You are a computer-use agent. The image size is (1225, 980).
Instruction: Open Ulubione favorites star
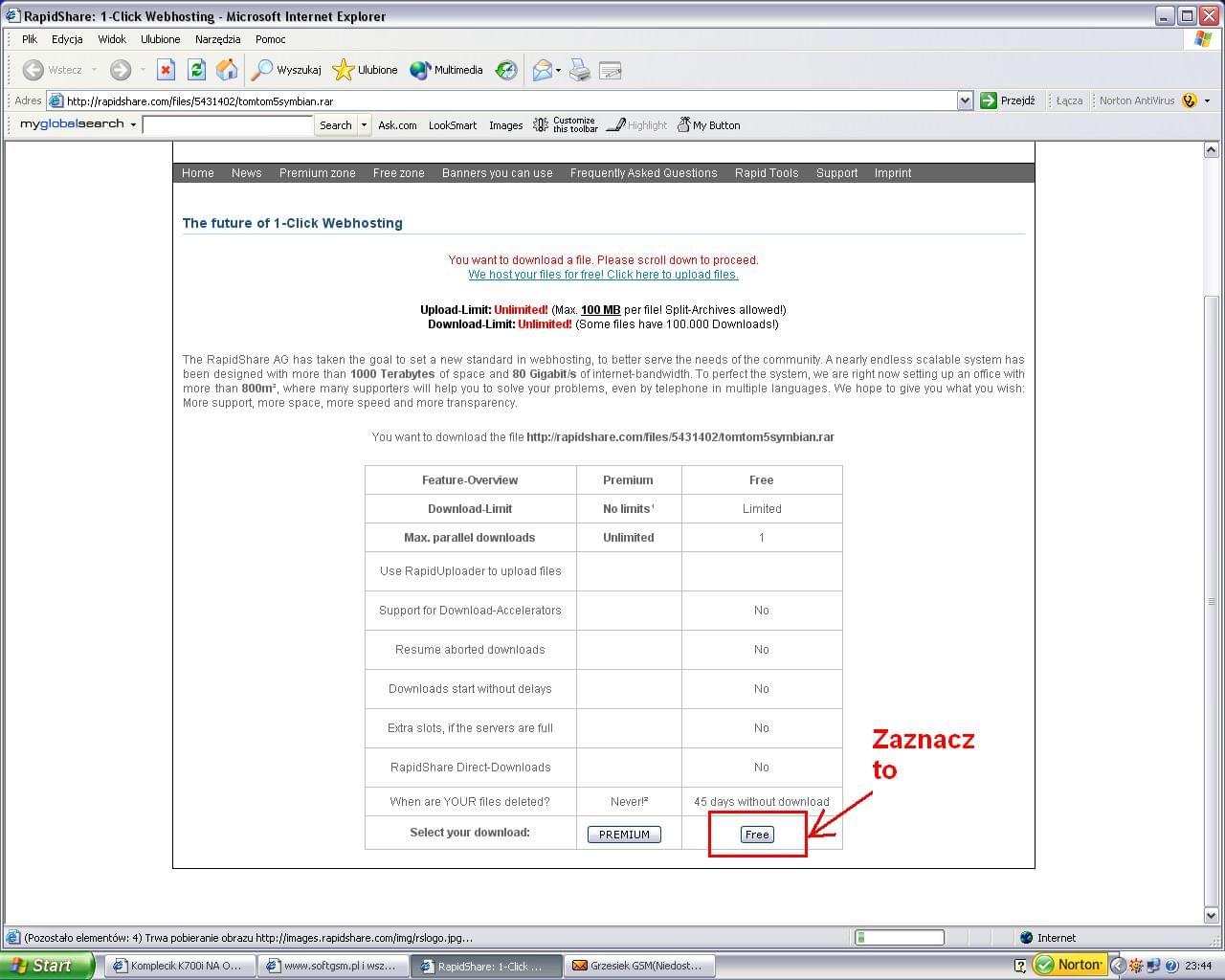tap(365, 70)
